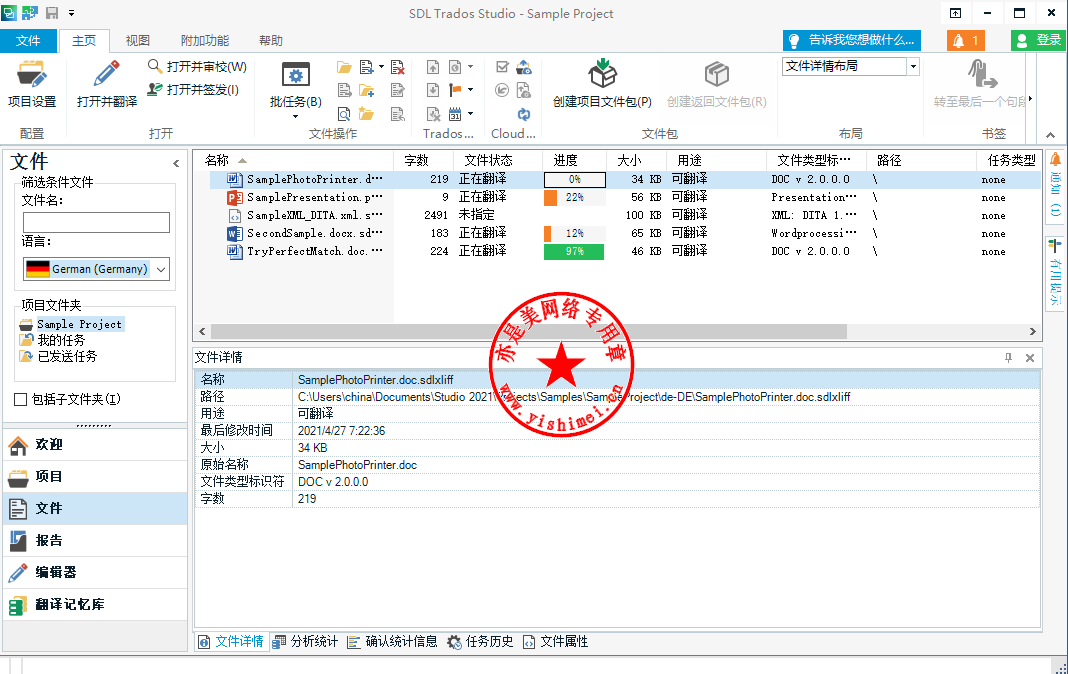1068x674 pixels.
Task: Click the blue sync arrows Cloud icon
Action: coord(524,114)
